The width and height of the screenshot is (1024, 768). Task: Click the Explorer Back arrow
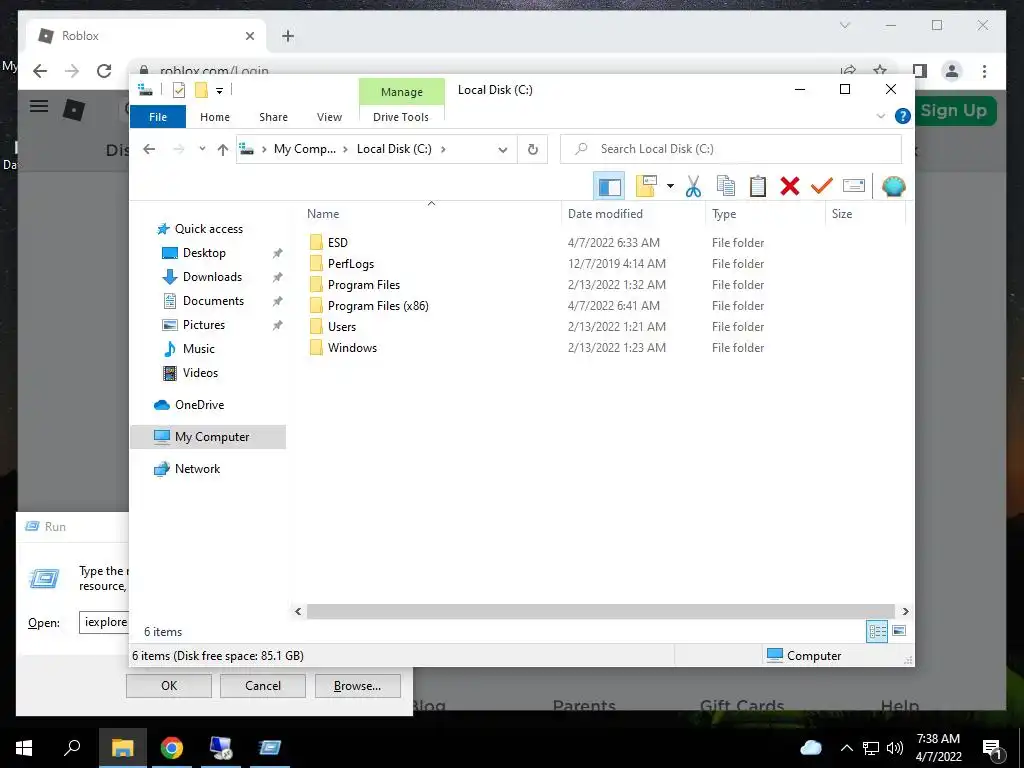[x=149, y=149]
